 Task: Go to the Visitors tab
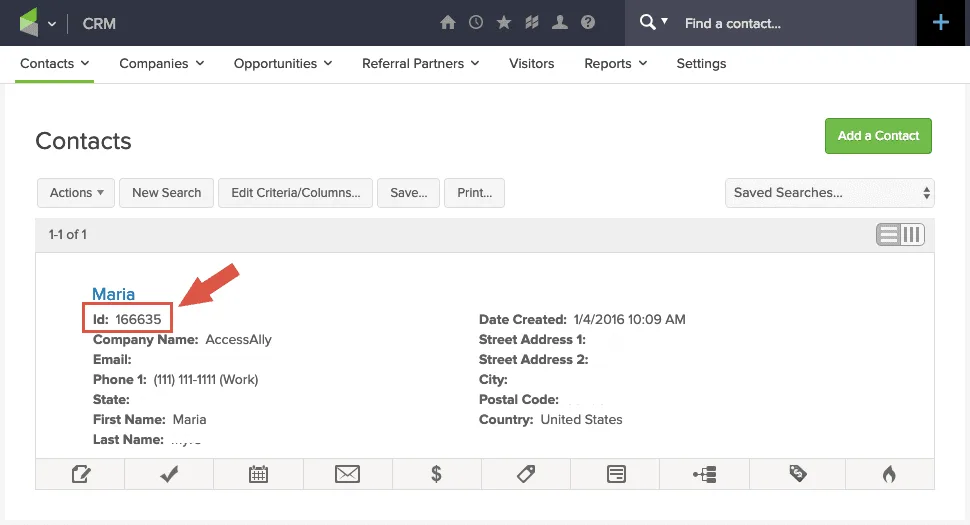click(x=531, y=63)
